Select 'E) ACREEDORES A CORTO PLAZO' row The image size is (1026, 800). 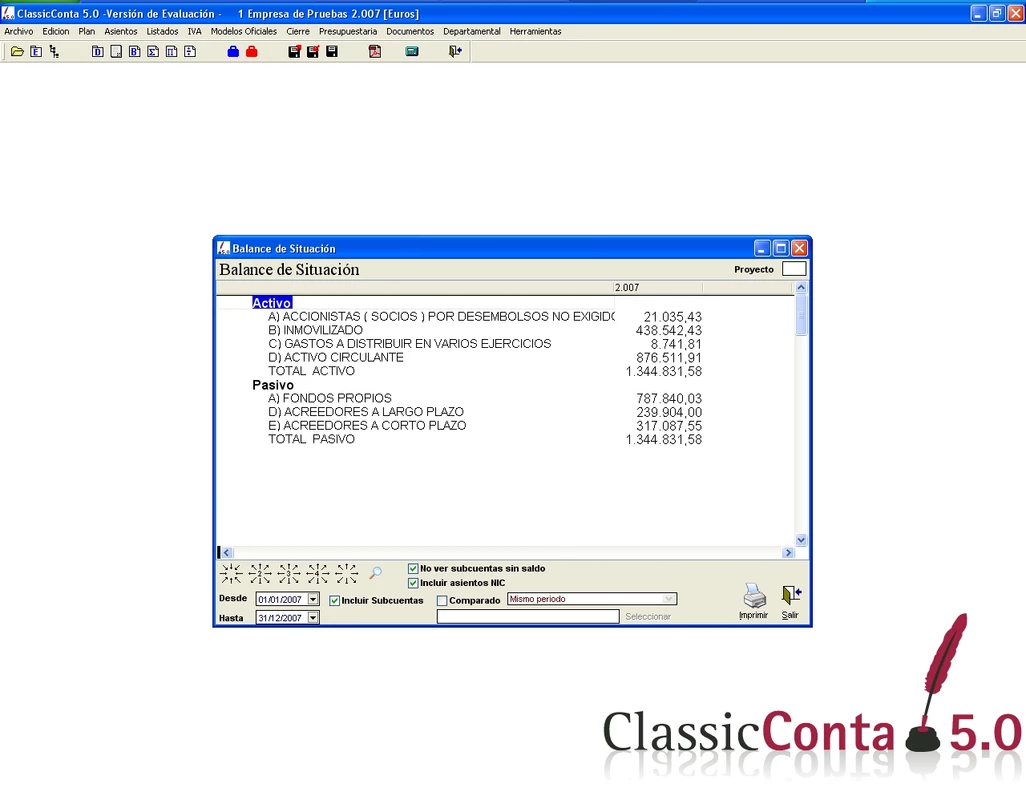point(367,426)
